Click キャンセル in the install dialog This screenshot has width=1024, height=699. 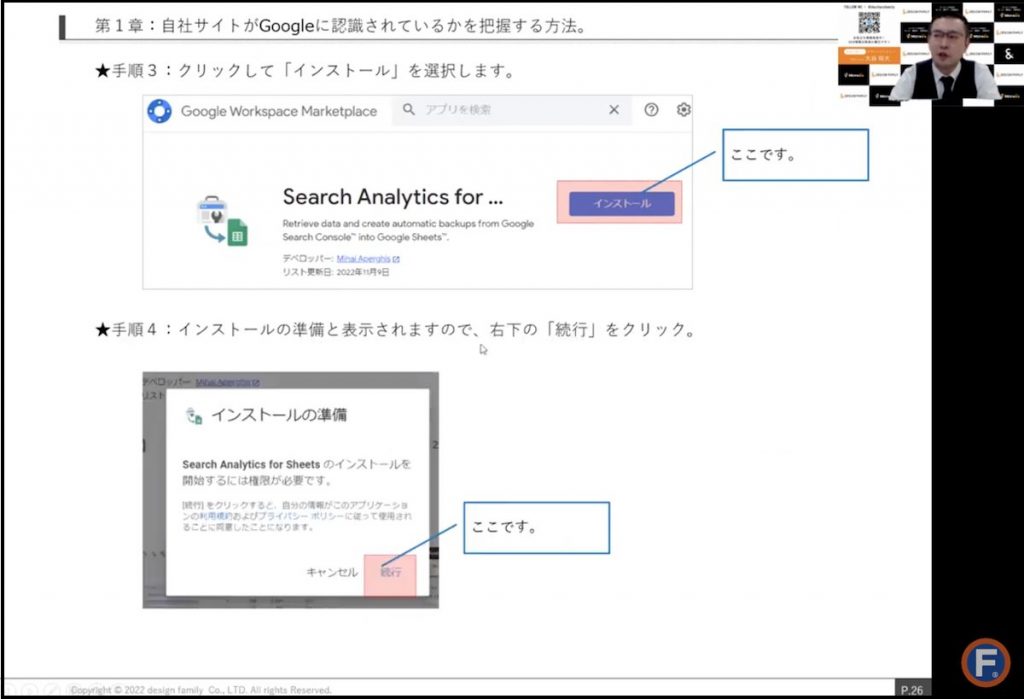332,572
